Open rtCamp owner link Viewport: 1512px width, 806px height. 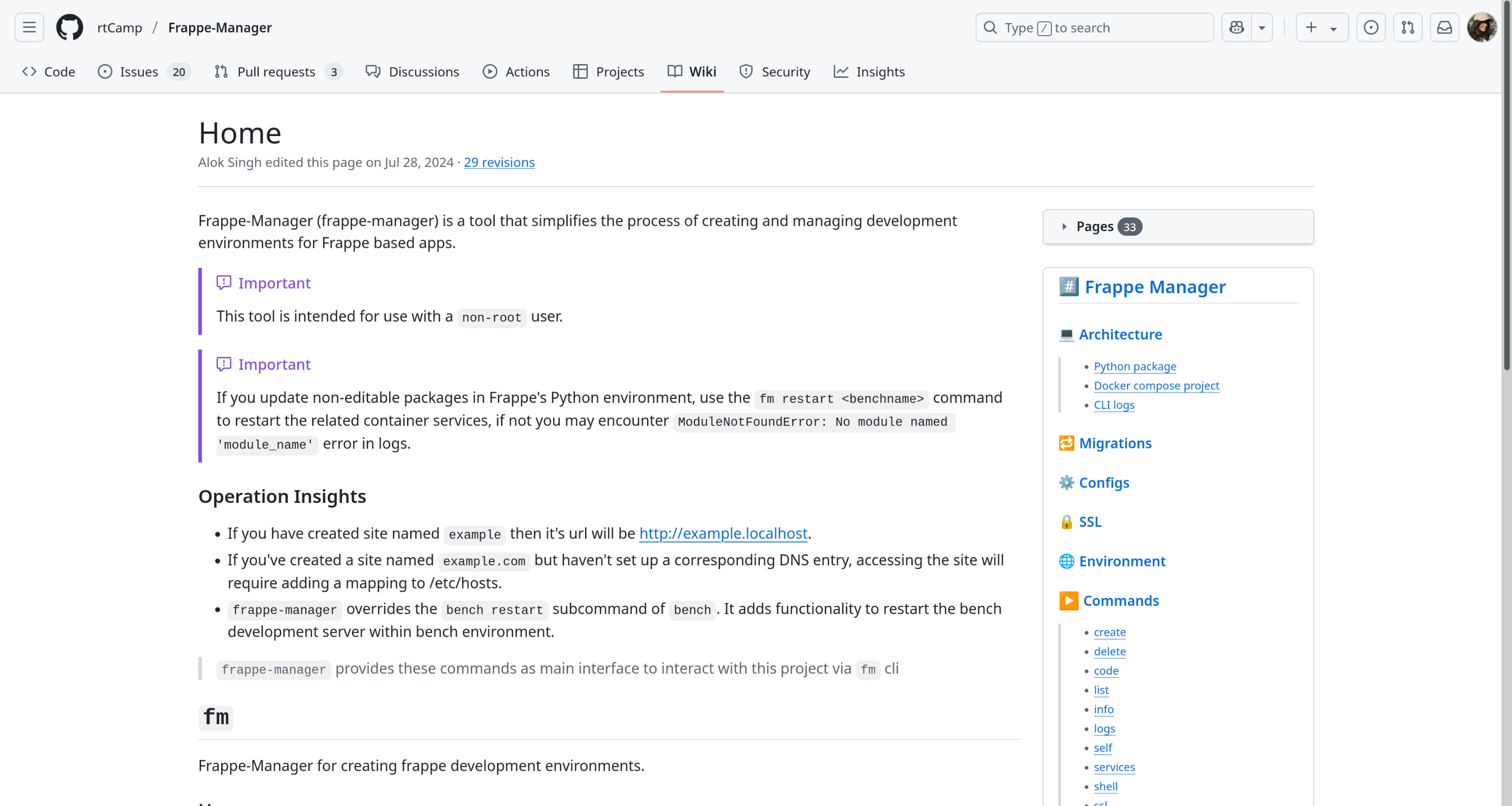tap(120, 28)
